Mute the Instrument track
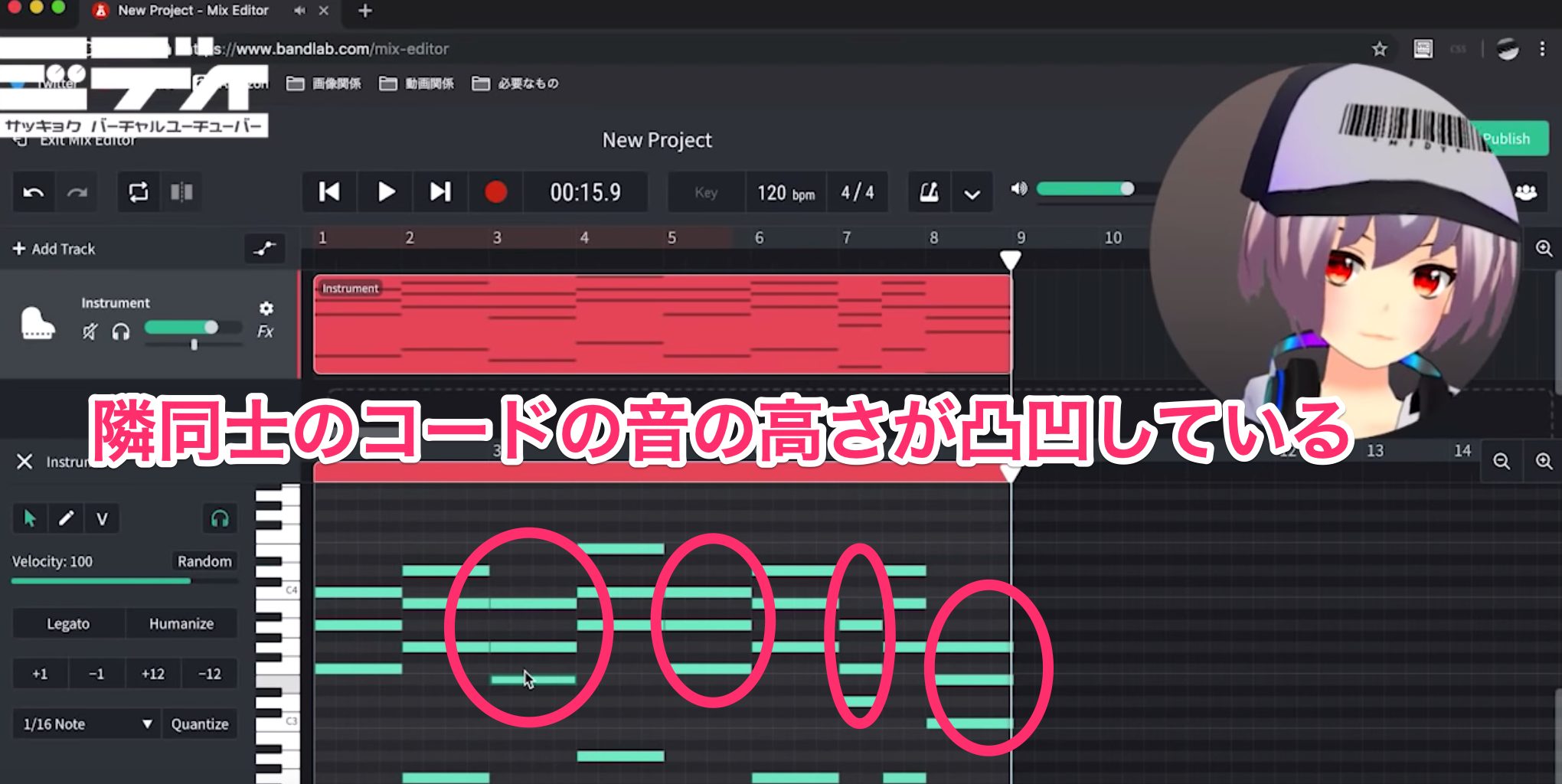The width and height of the screenshot is (1562, 784). click(90, 332)
